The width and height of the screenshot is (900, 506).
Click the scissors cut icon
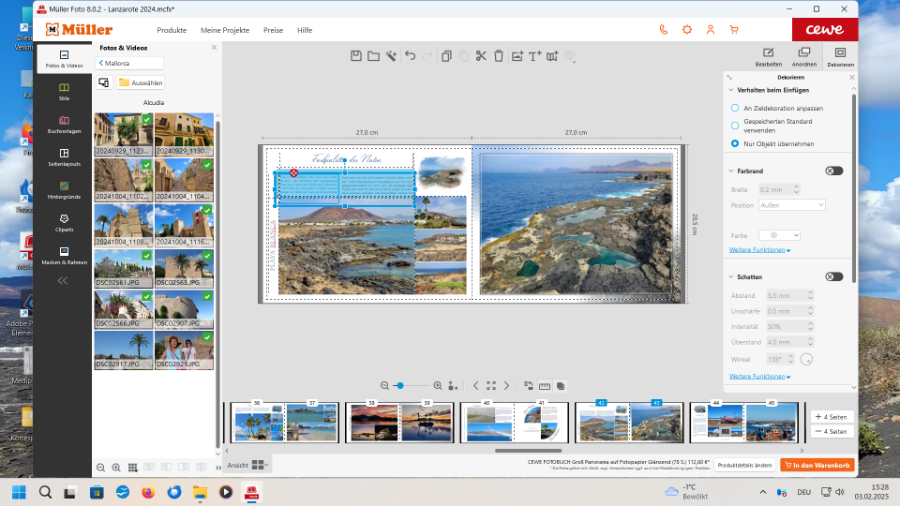[x=481, y=56]
